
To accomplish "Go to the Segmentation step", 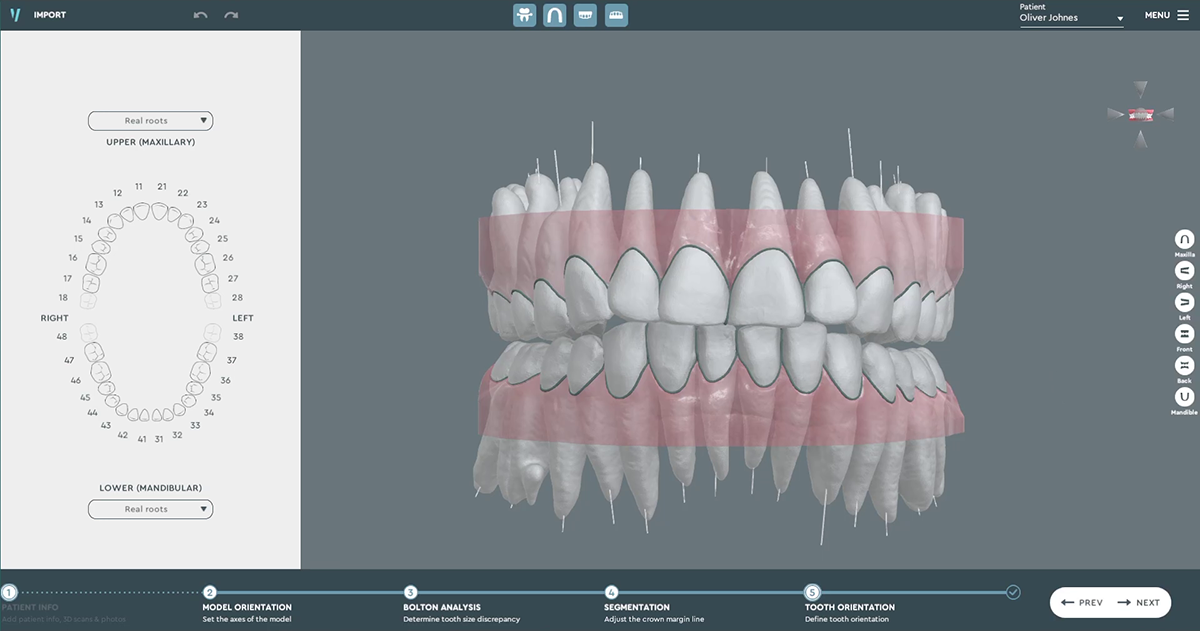I will pos(637,607).
